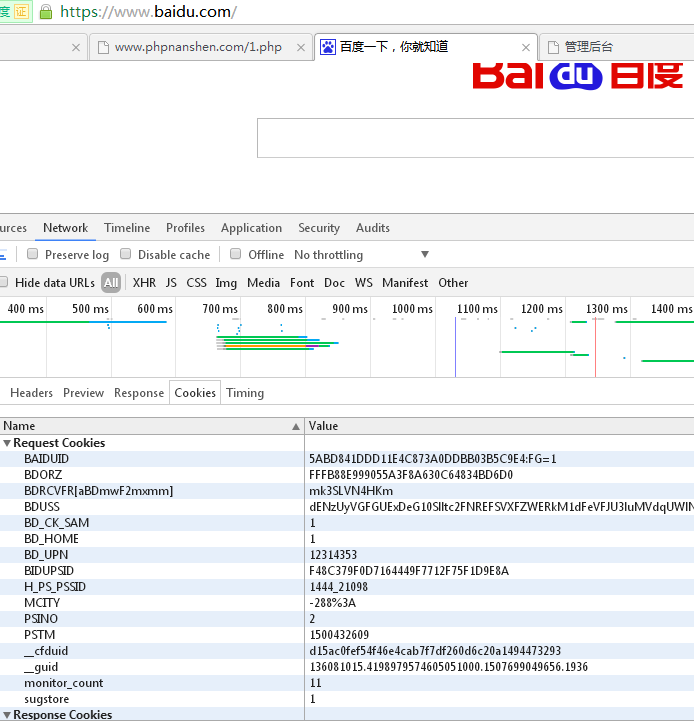Select the Cookies tab
Viewport: 694px width, 721px height.
[x=195, y=393]
